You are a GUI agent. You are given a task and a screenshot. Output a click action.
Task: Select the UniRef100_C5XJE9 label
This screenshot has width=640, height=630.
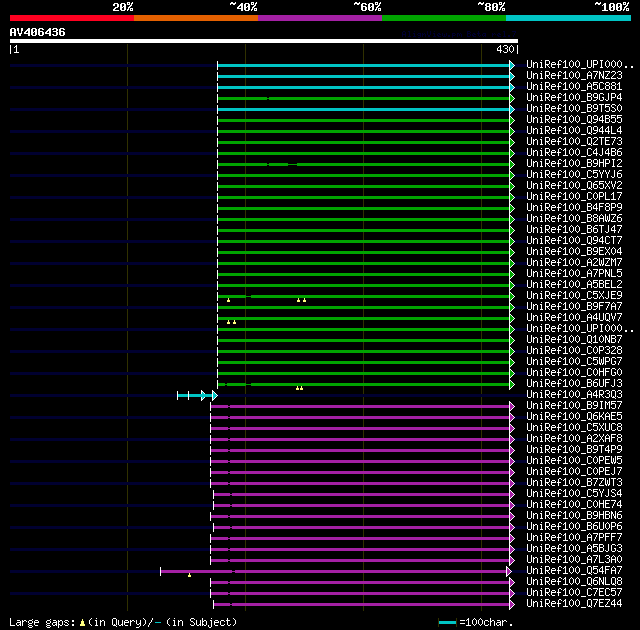(x=574, y=296)
